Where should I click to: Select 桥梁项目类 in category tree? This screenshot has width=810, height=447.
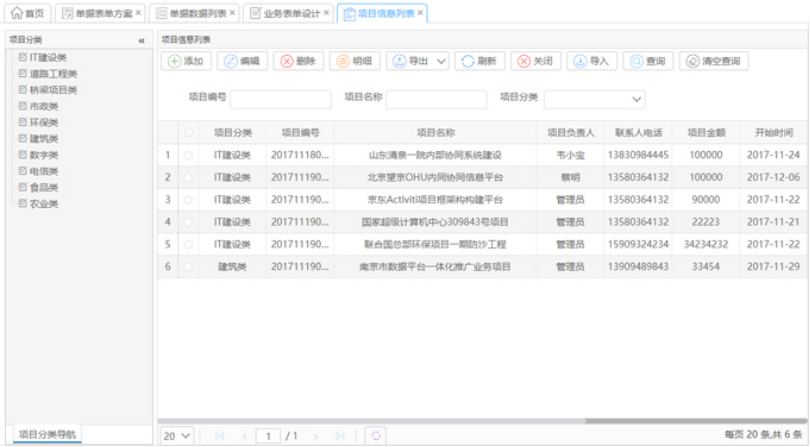click(53, 90)
